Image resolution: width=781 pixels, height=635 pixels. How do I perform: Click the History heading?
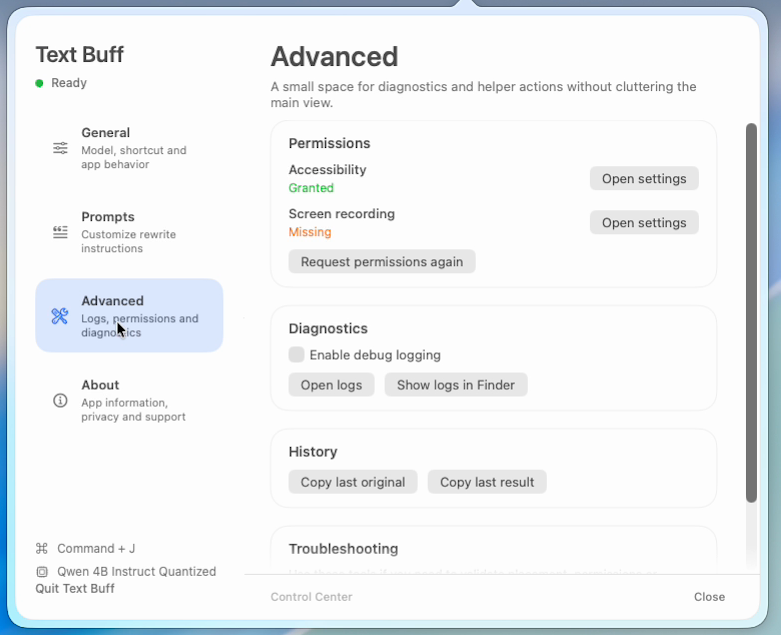(313, 452)
